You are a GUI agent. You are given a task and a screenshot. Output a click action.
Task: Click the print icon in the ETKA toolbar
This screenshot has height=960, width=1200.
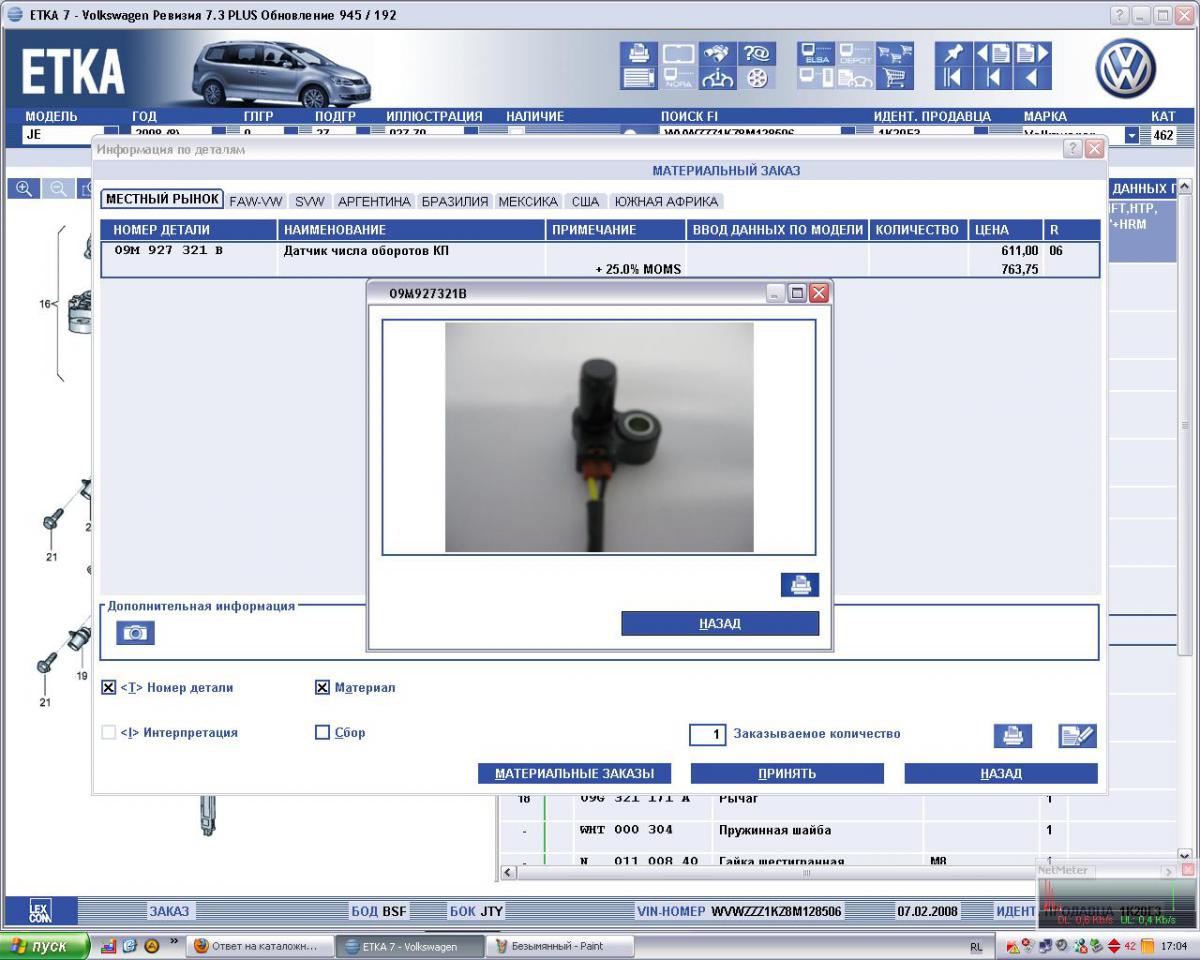[637, 53]
